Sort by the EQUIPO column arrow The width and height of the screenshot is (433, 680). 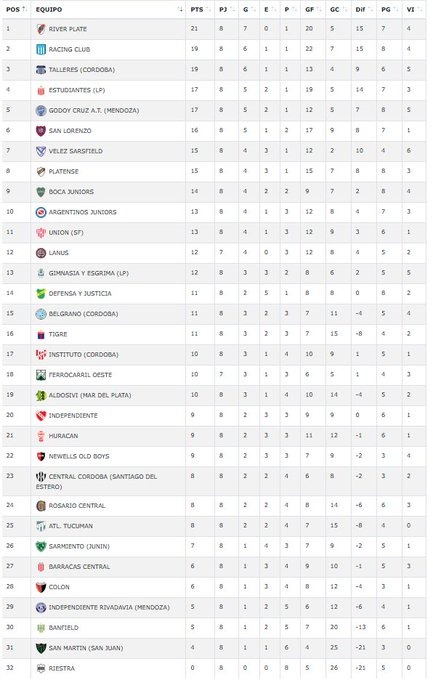pos(180,10)
